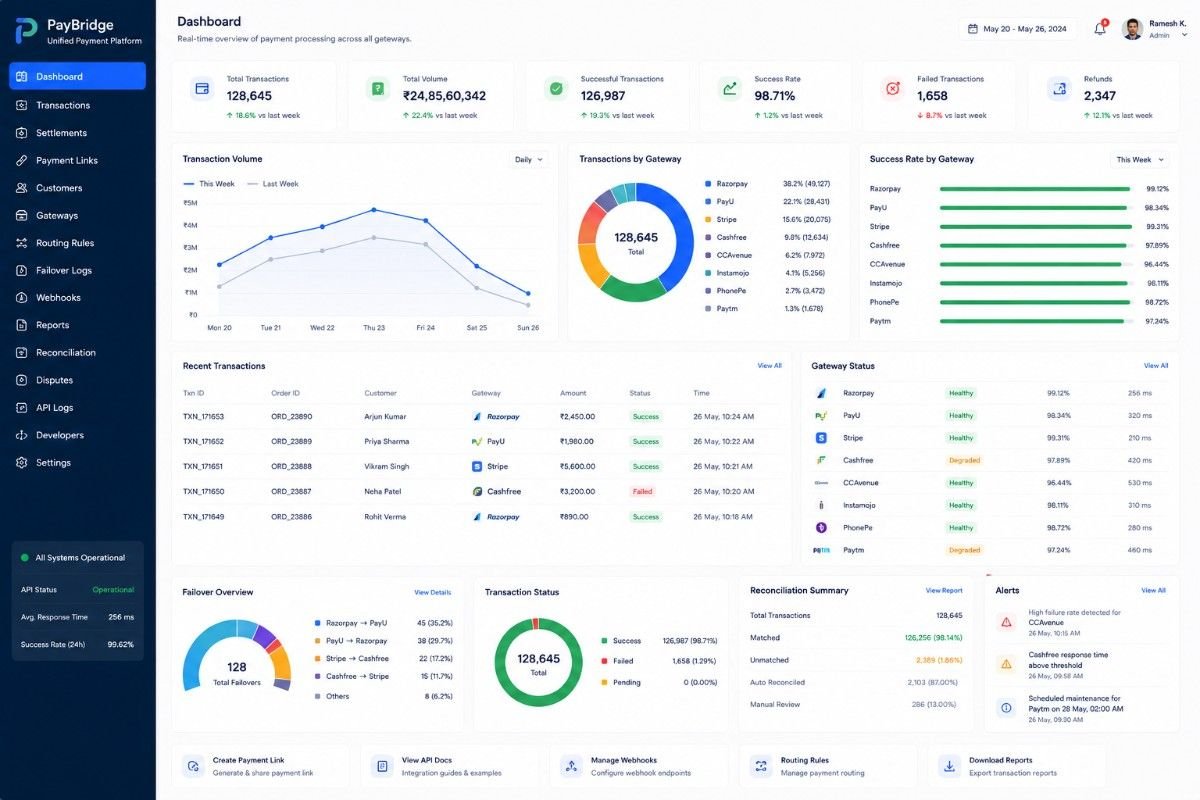The image size is (1200, 800).
Task: Click the CCAvenue high failure alert icon
Action: [x=1007, y=622]
